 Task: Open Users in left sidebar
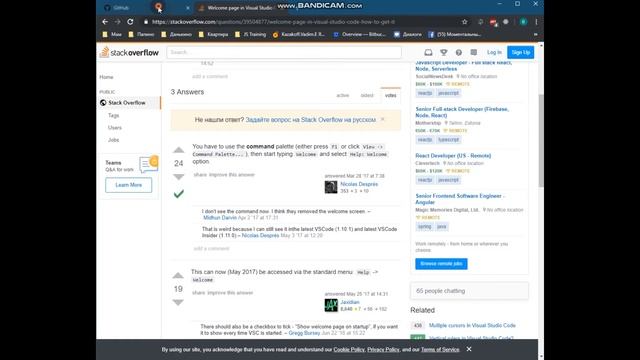(x=115, y=128)
